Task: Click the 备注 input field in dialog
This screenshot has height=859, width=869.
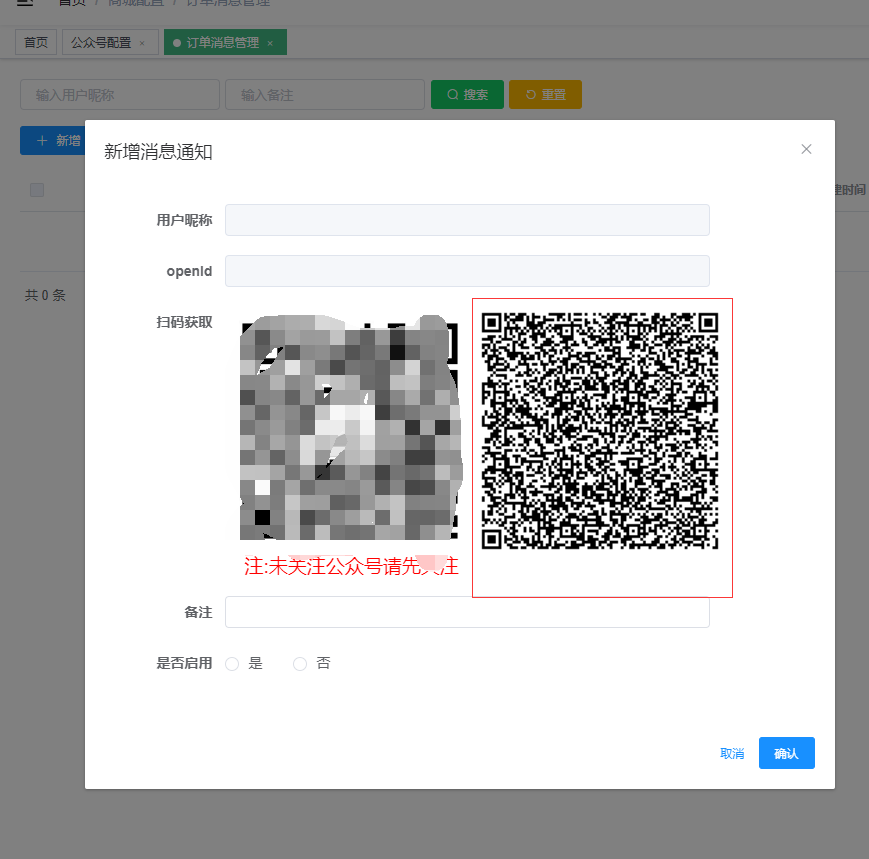Action: tap(467, 612)
